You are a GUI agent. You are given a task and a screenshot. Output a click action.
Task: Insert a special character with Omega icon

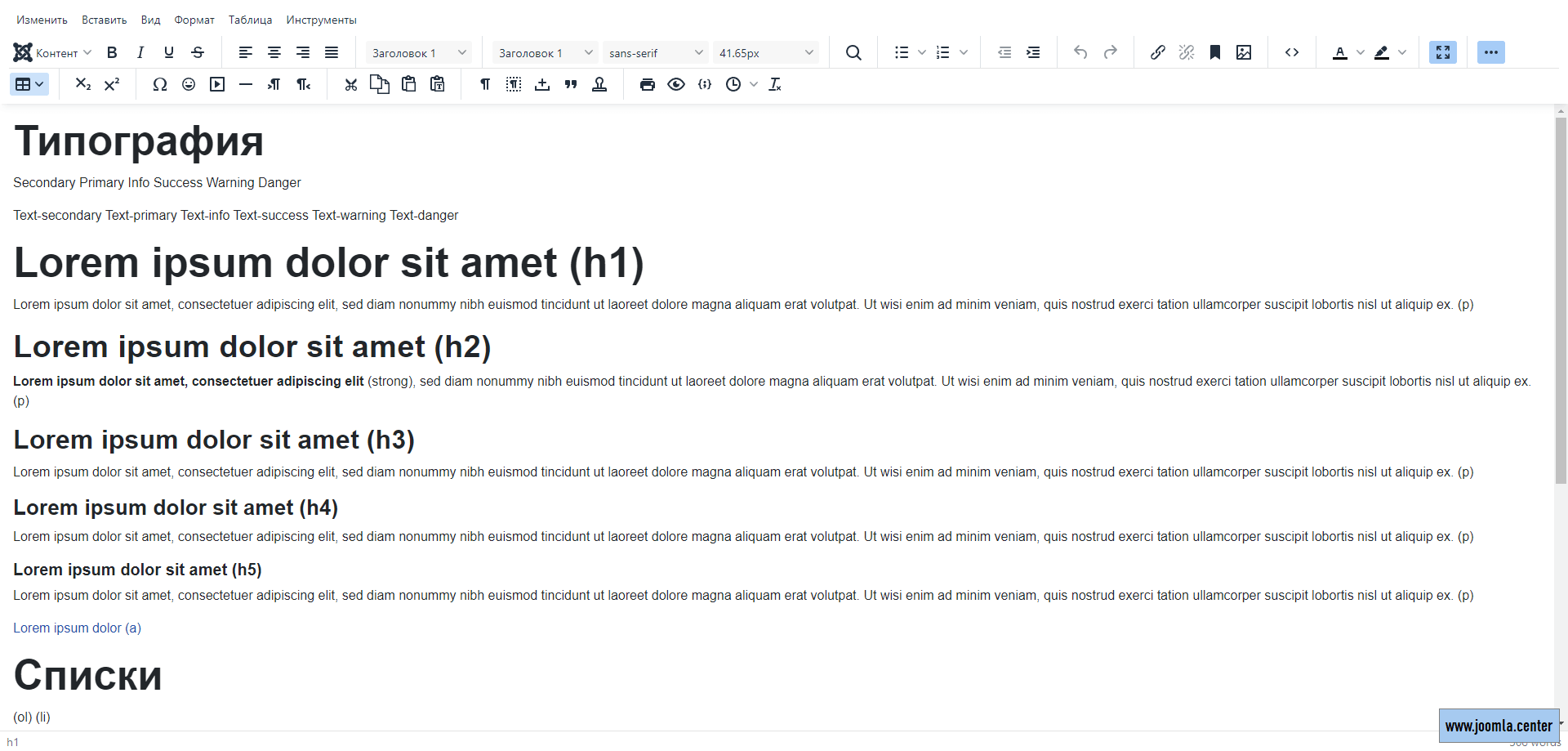pos(160,84)
